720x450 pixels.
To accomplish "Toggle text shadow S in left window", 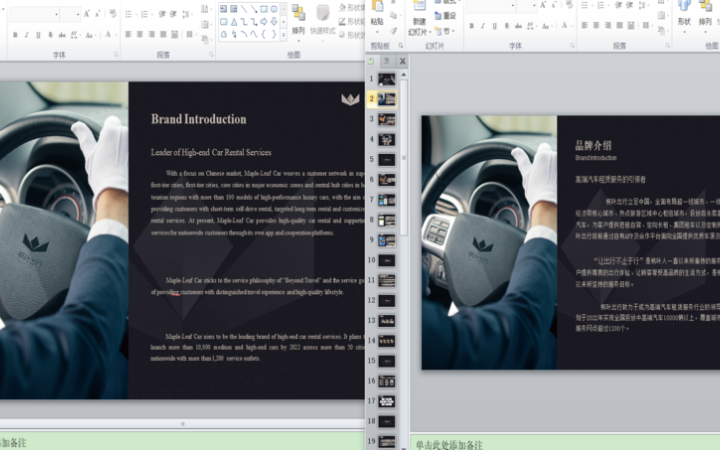I will click(x=50, y=35).
